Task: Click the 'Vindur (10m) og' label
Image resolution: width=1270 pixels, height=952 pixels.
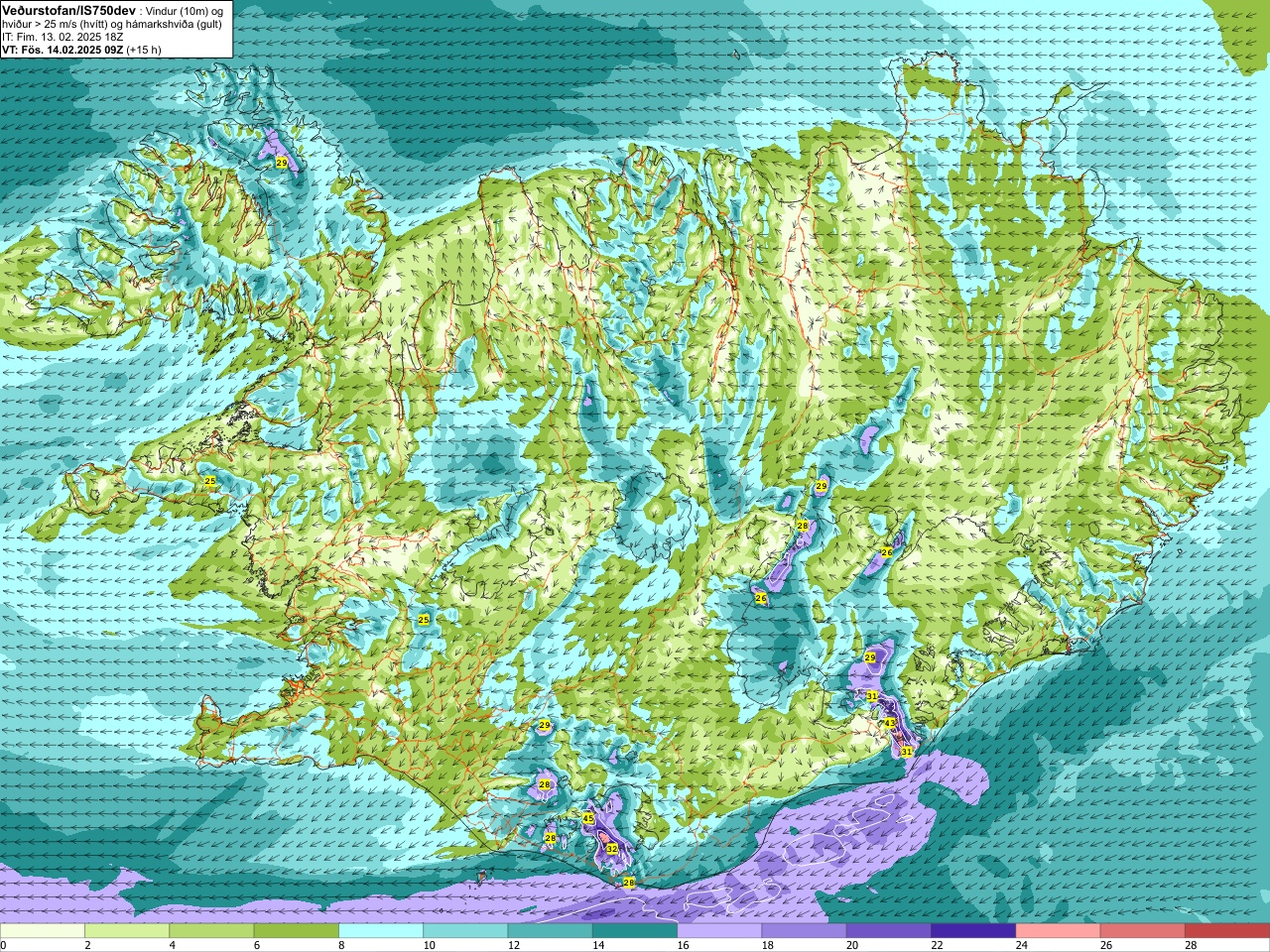Action: tap(185, 11)
